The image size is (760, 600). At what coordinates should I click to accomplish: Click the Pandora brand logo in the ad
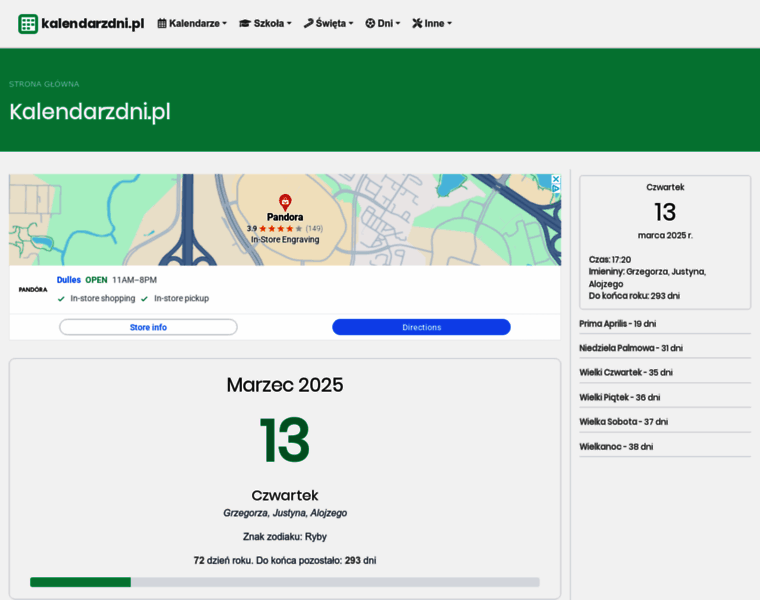click(33, 289)
